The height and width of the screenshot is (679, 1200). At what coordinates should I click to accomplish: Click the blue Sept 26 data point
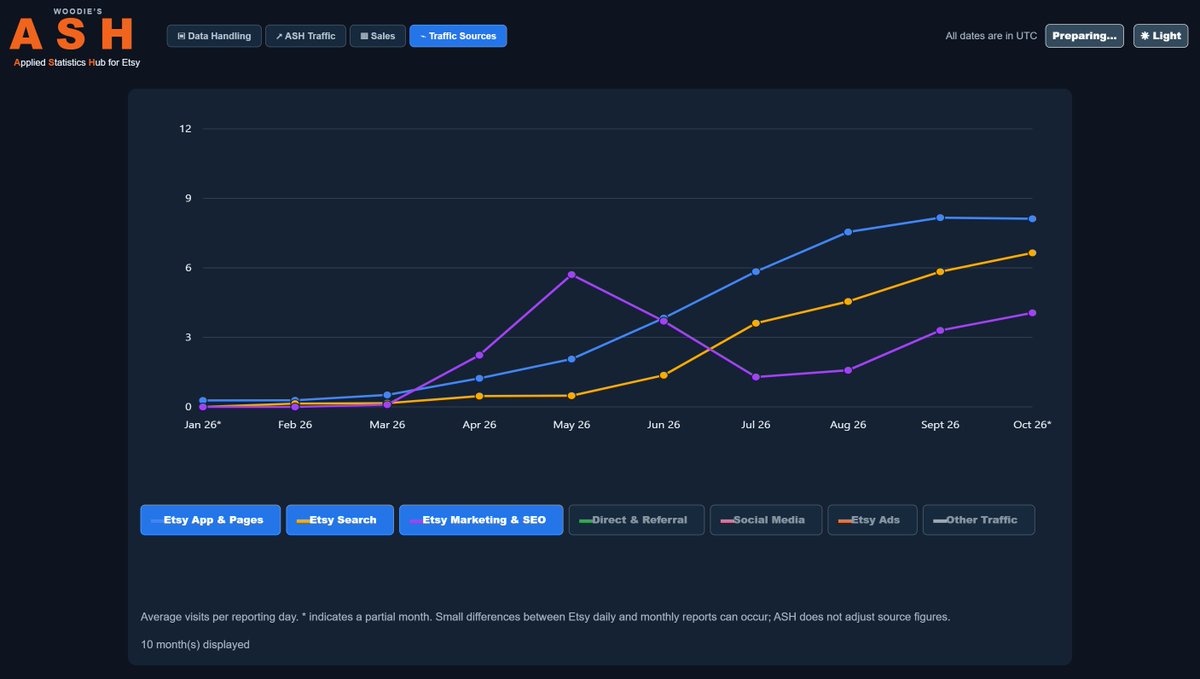coord(940,217)
